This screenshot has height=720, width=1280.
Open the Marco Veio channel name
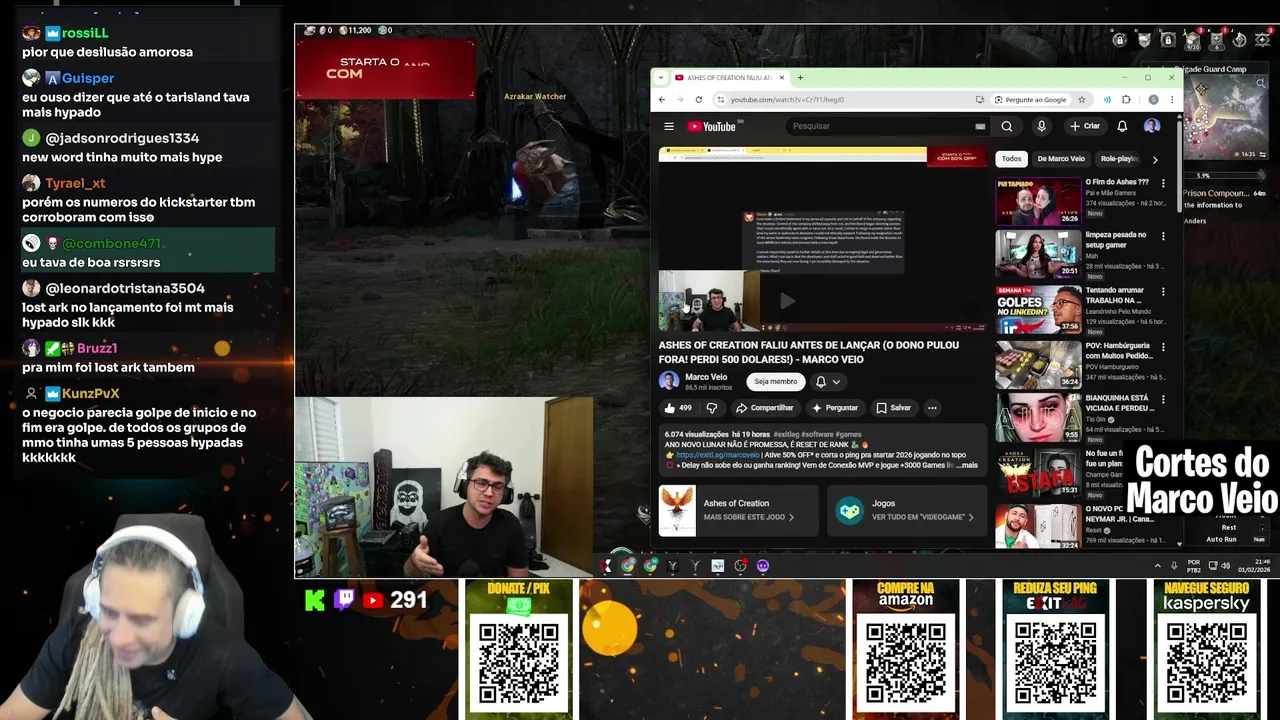(x=706, y=377)
